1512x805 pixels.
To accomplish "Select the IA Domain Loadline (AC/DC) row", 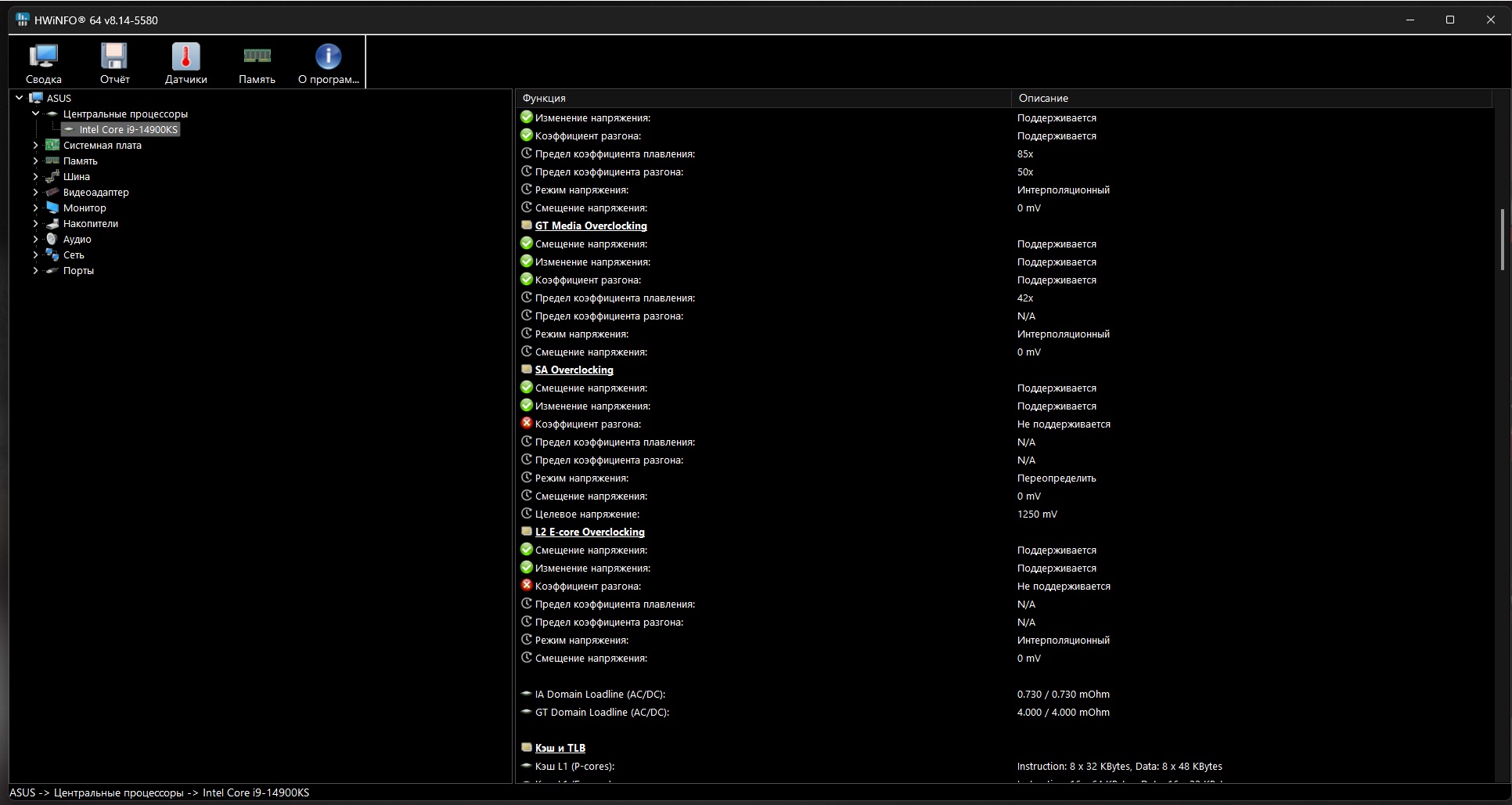I will (x=1004, y=694).
